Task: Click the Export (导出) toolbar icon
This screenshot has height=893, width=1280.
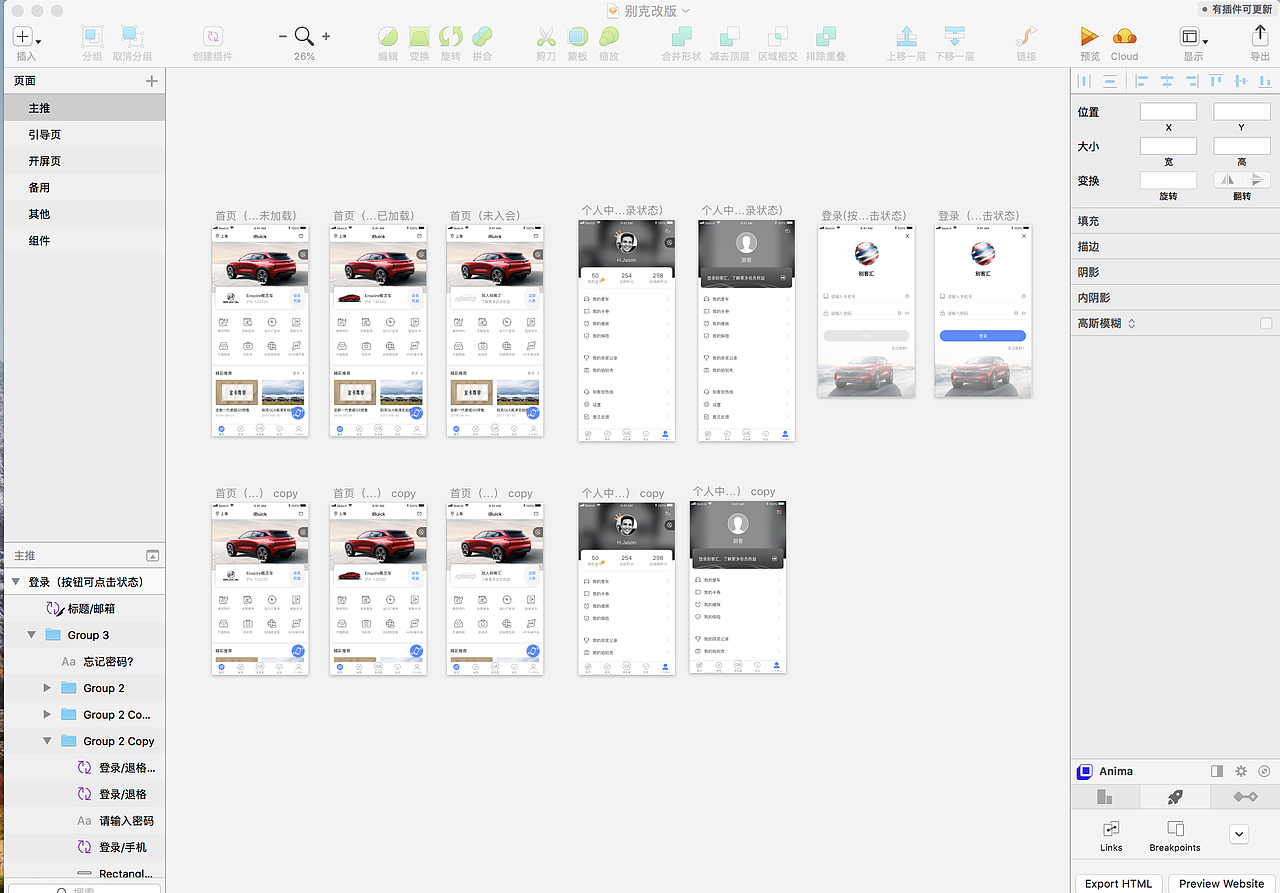Action: click(1260, 37)
